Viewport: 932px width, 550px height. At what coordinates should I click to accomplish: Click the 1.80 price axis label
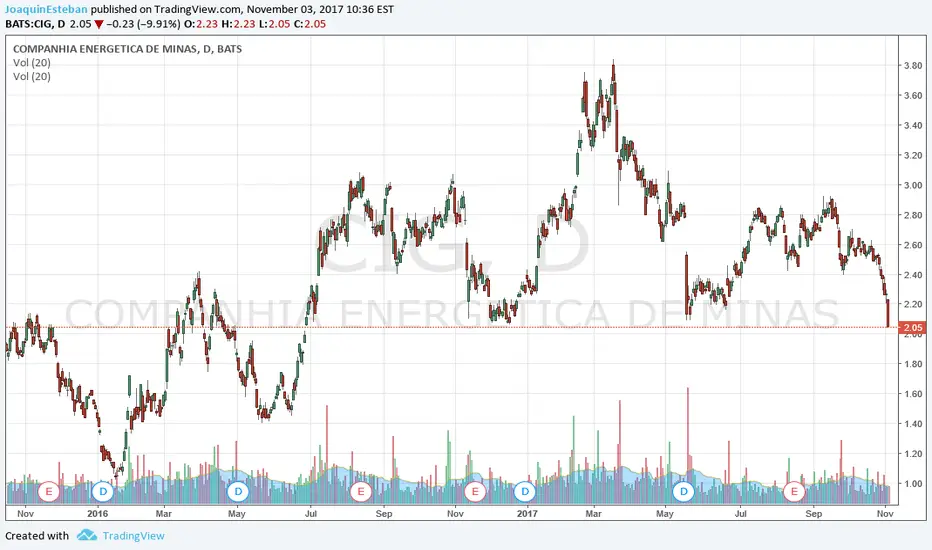click(x=913, y=364)
